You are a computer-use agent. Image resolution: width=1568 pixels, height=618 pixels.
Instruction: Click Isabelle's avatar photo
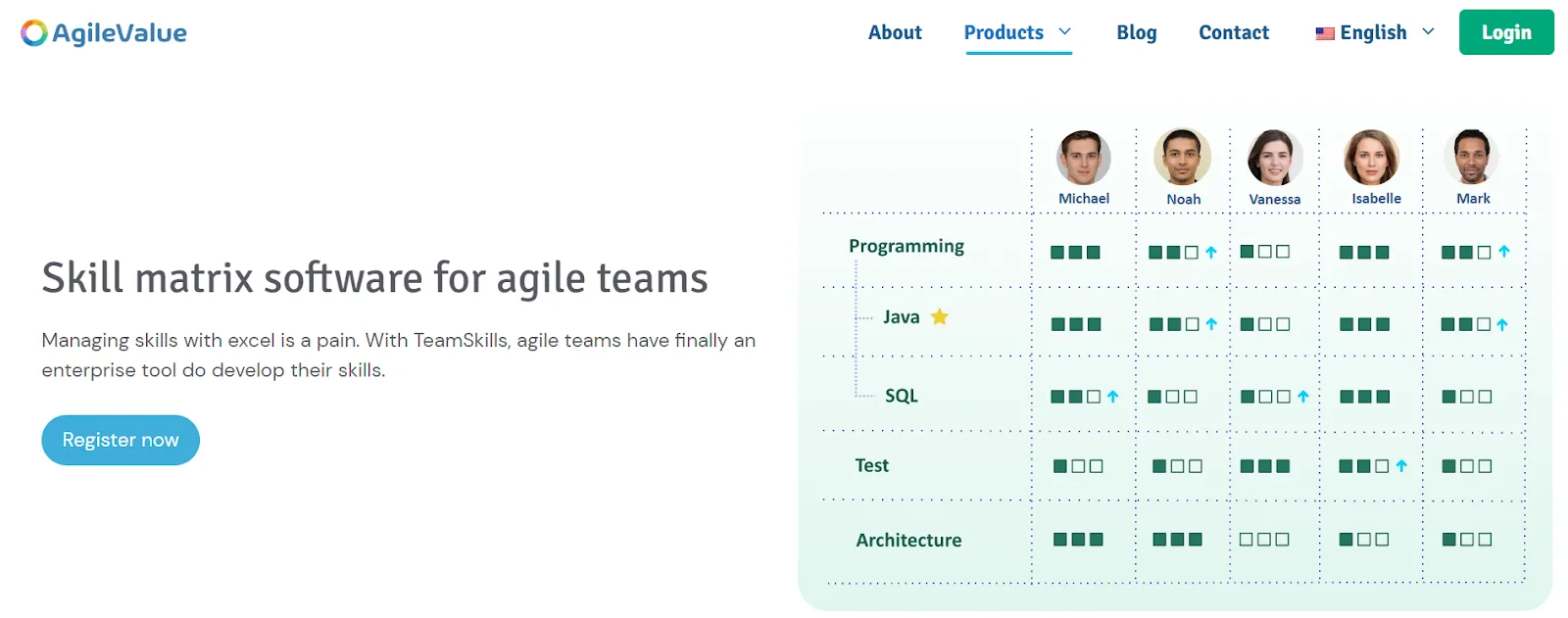click(1371, 157)
